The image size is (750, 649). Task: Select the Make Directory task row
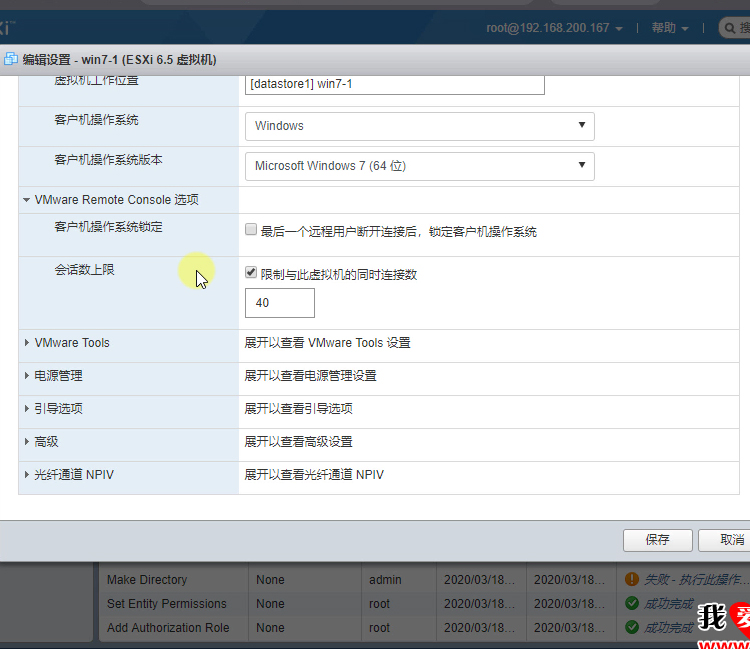(423, 580)
